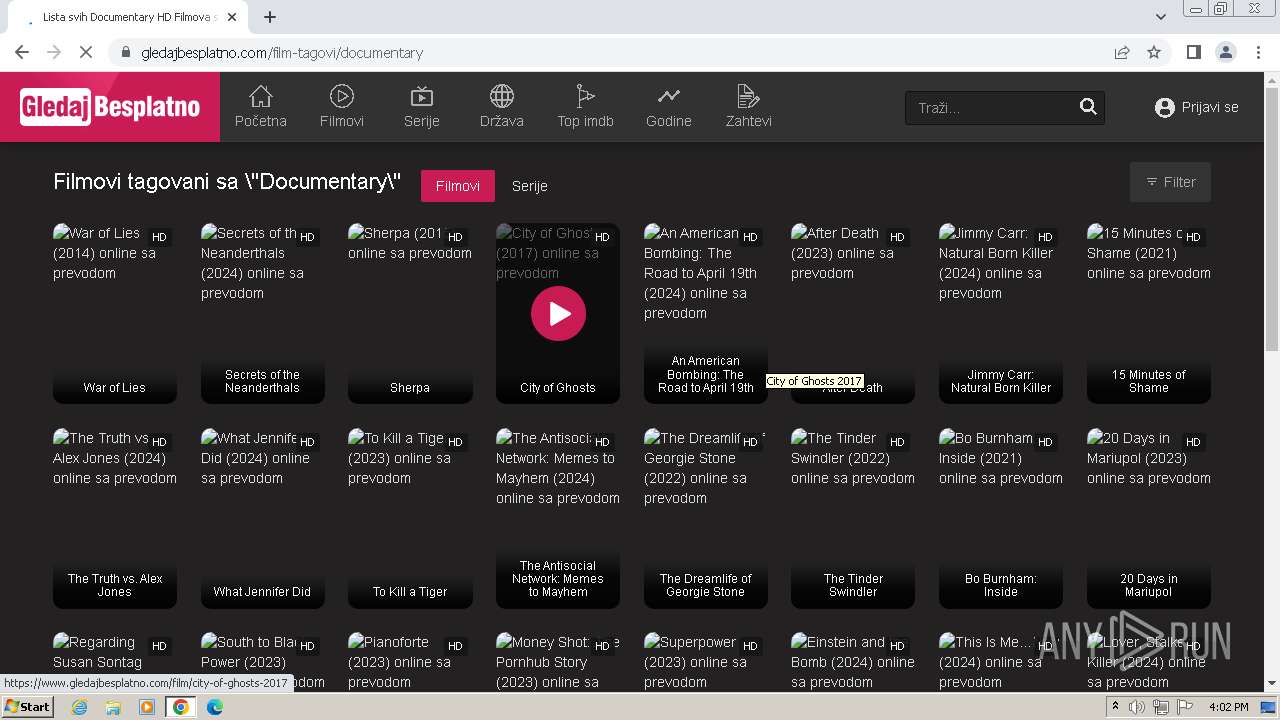Open An American Bombing film card

pos(706,313)
